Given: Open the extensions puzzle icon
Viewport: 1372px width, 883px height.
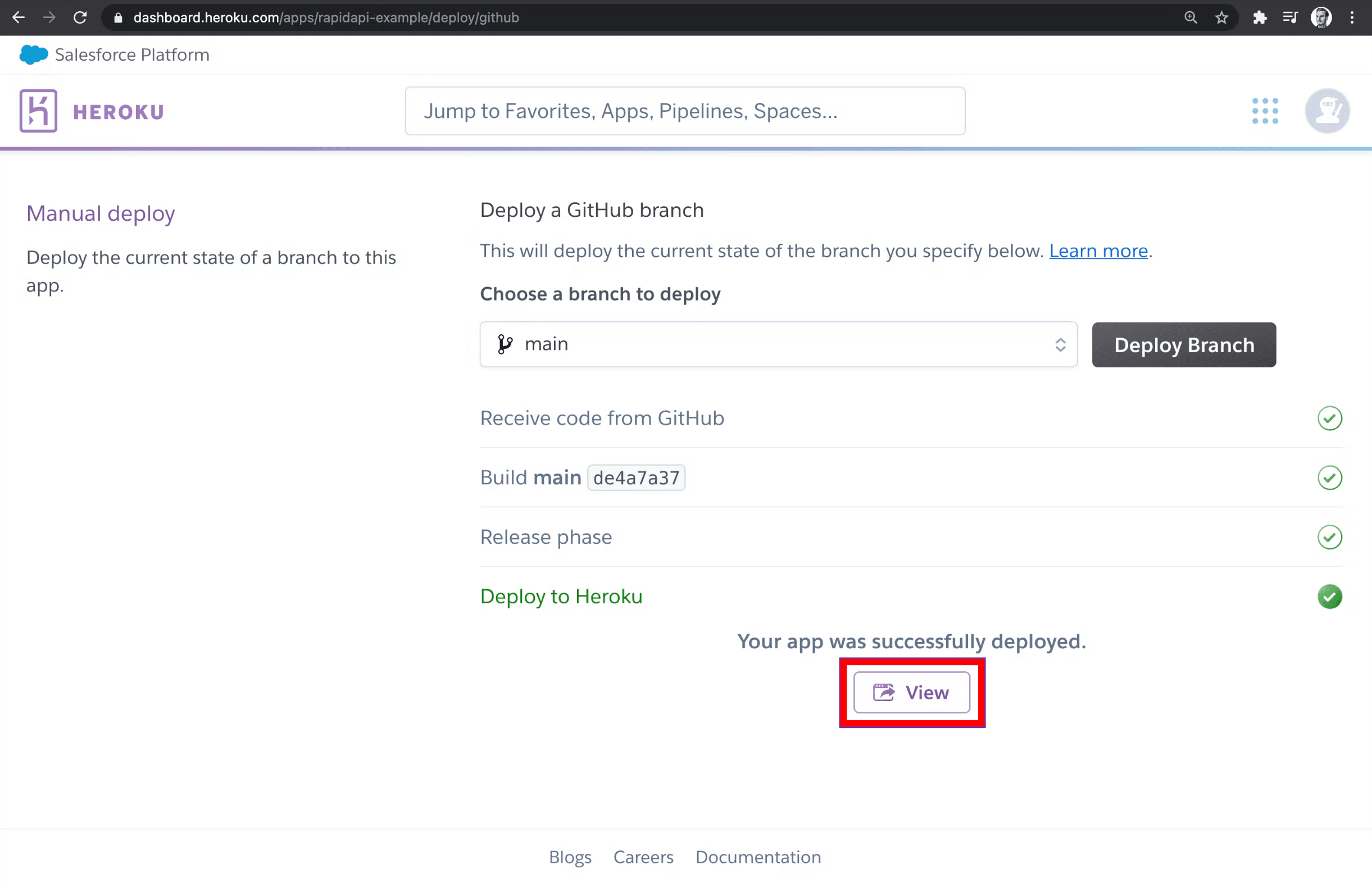Looking at the screenshot, I should coord(1260,17).
